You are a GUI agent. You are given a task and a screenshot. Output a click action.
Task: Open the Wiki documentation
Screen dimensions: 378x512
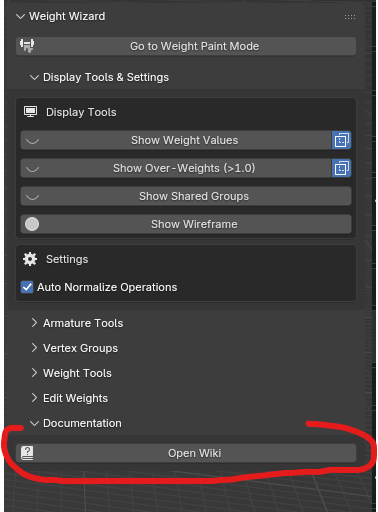click(186, 453)
